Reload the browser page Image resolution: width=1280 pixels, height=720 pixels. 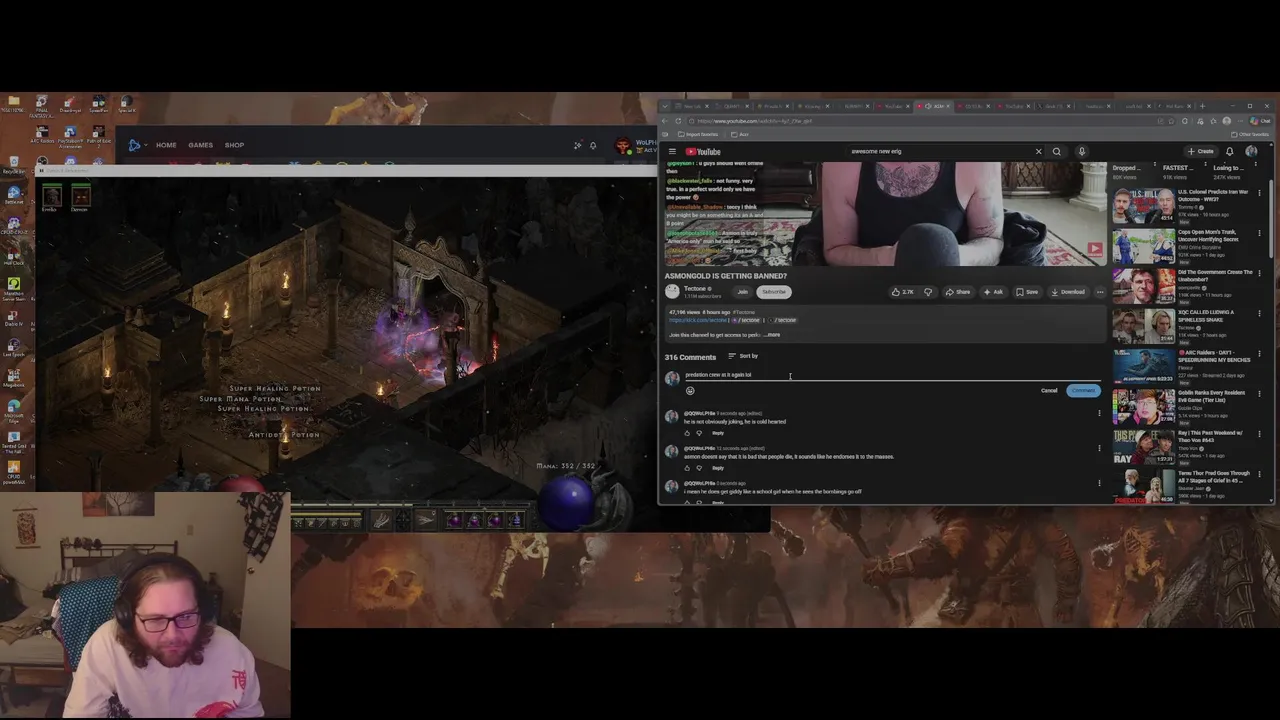[678, 121]
